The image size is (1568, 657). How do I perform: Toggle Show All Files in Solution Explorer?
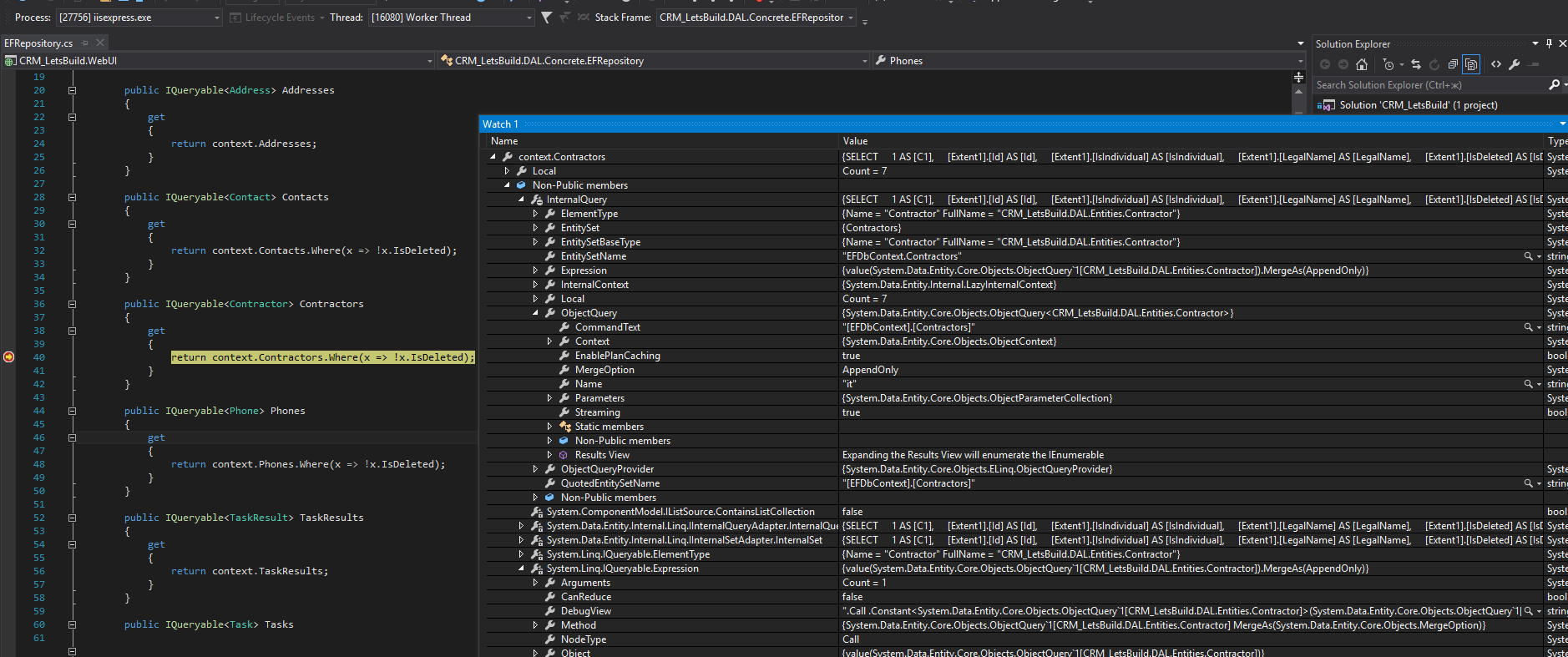pyautogui.click(x=1471, y=64)
